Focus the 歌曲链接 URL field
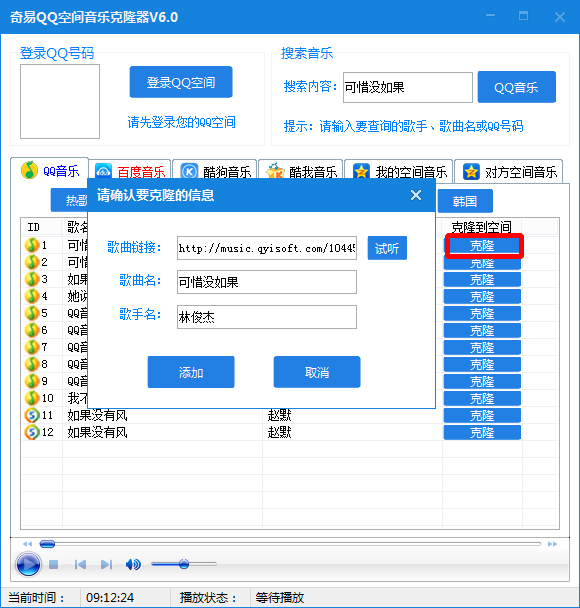This screenshot has width=580, height=608. tap(267, 248)
